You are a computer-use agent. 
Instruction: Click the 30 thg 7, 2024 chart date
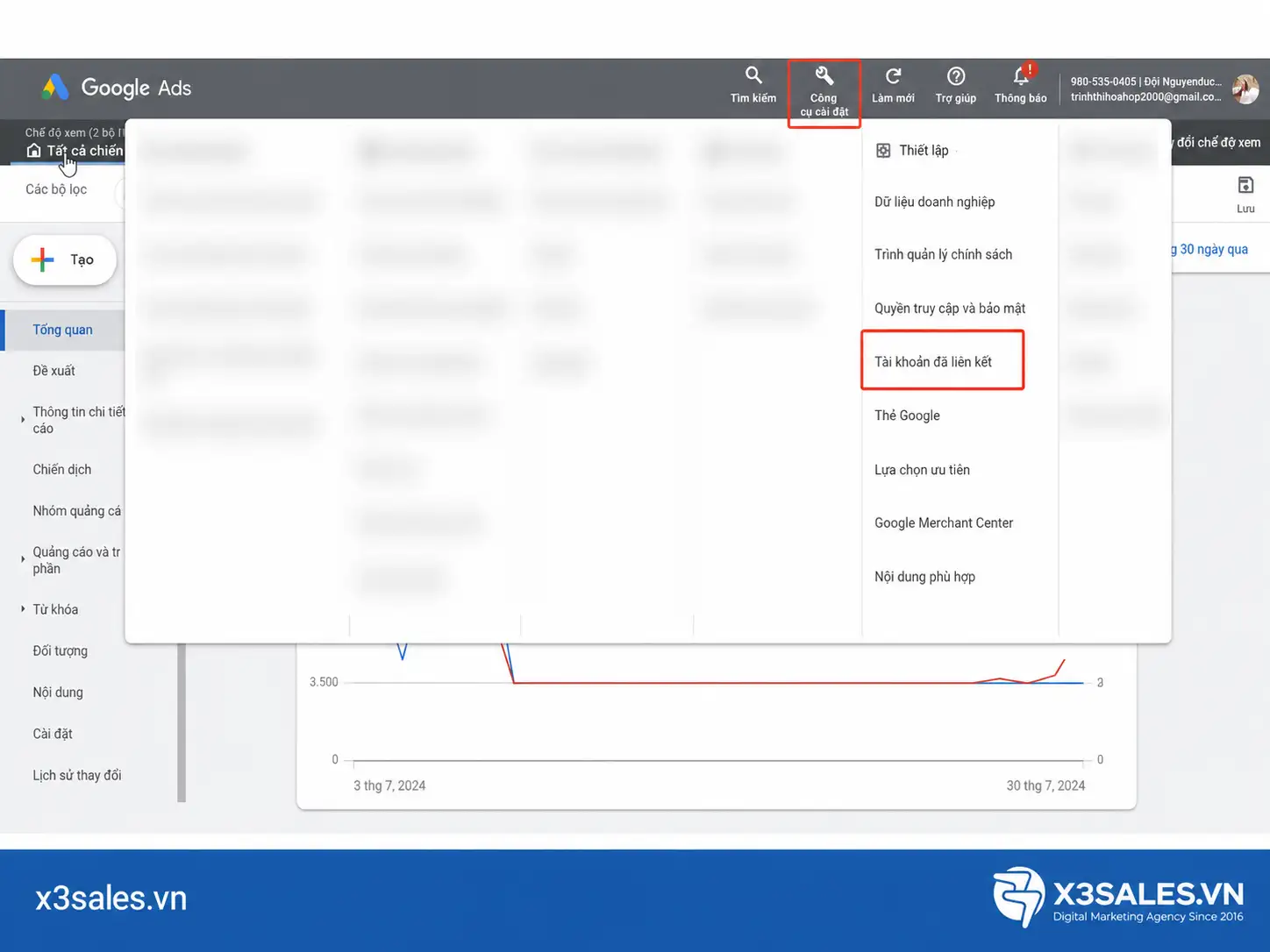[1045, 785]
